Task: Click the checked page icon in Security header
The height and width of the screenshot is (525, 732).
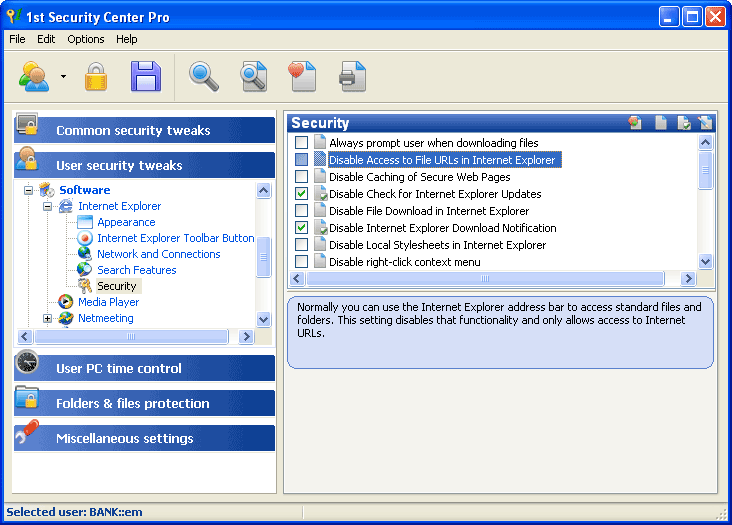Action: click(684, 123)
